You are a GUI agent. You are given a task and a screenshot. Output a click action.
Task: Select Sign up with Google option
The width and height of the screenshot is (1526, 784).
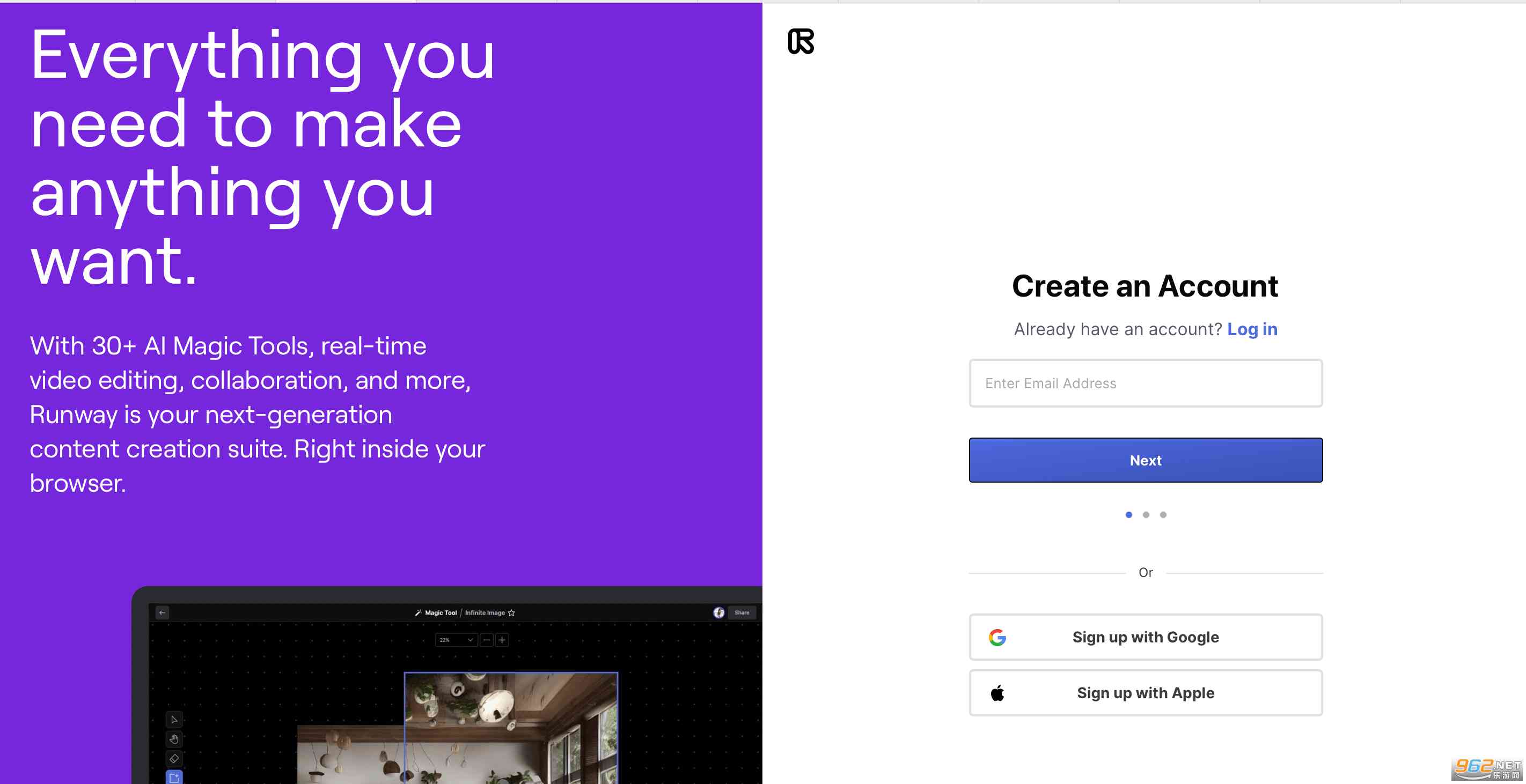point(1145,637)
